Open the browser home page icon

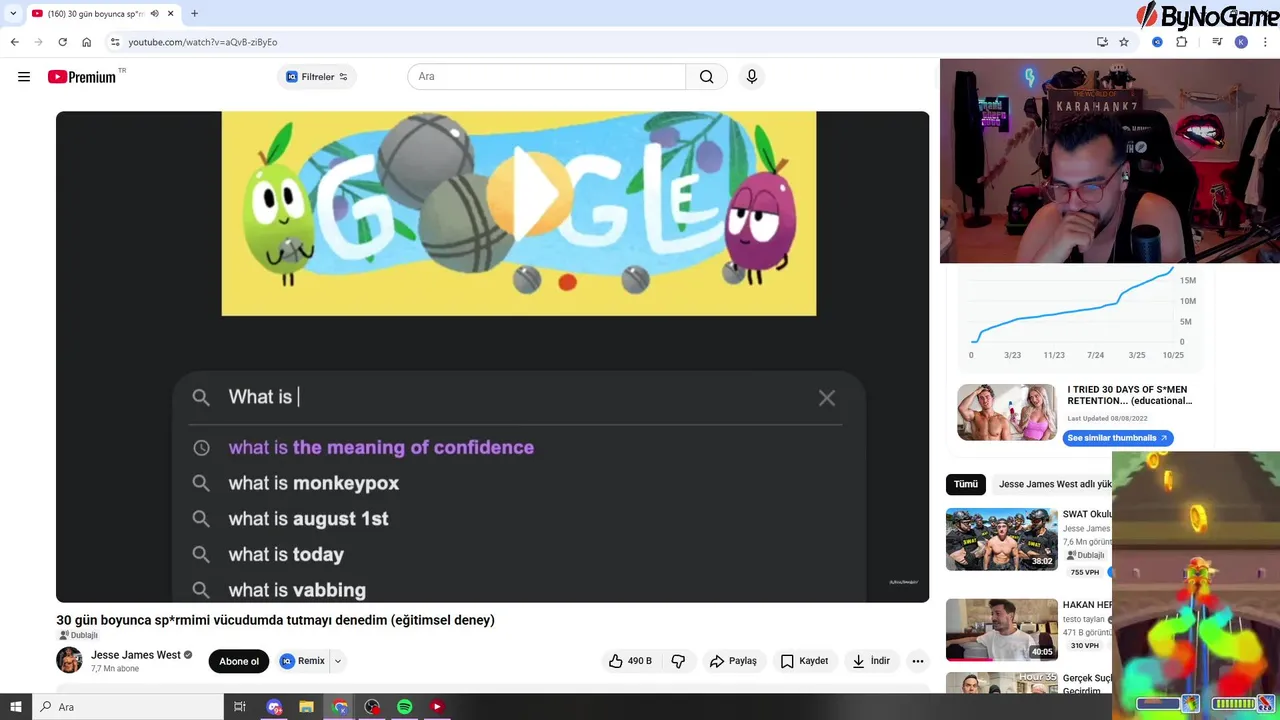point(87,42)
